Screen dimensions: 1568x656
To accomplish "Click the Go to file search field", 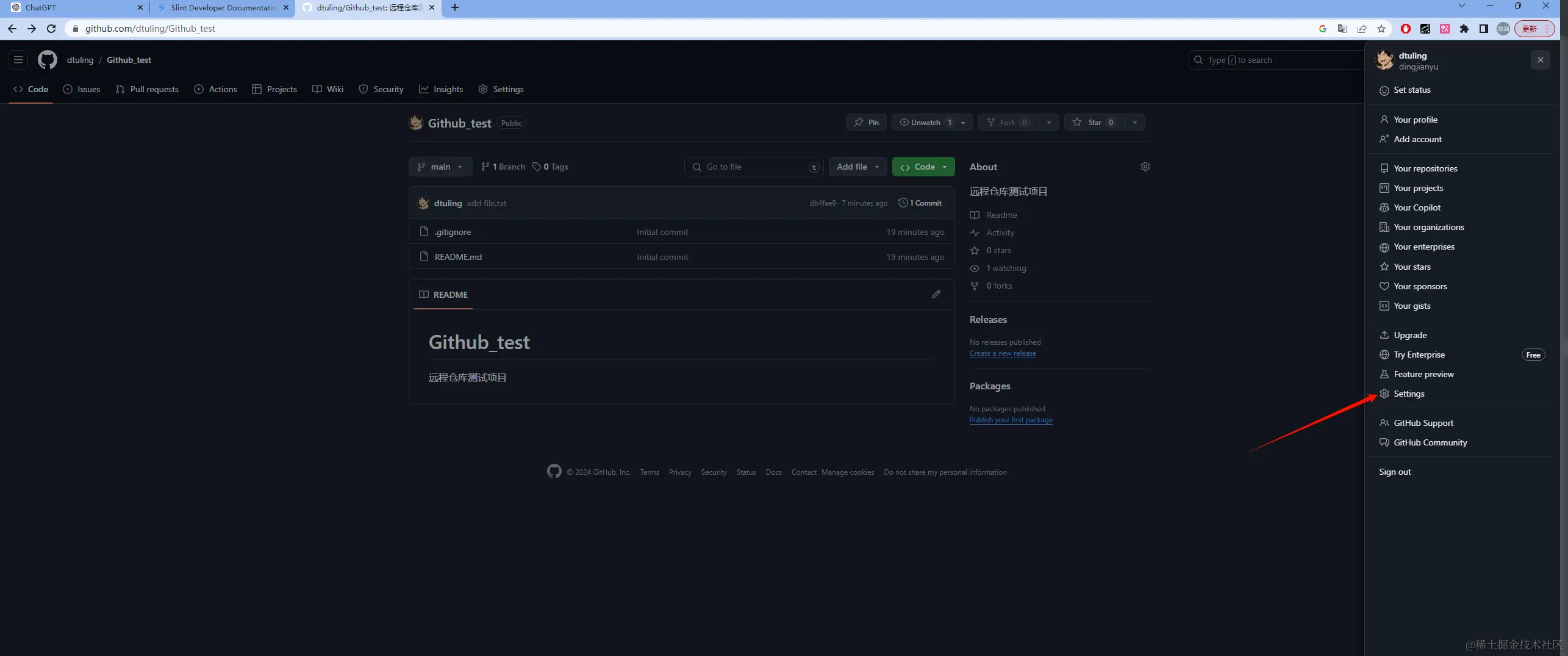I will [754, 167].
